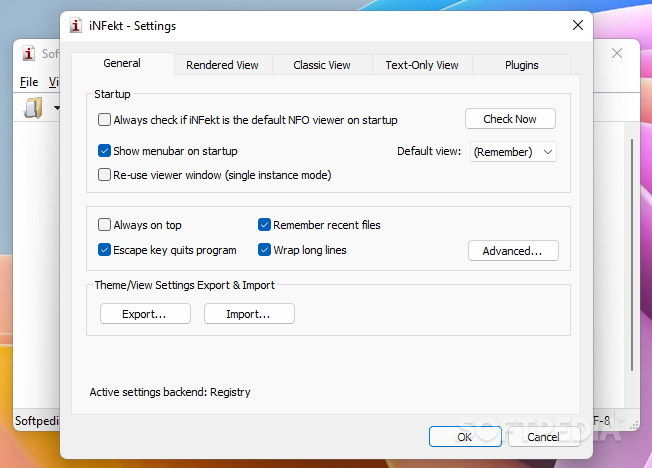Expand the open-file dropdown arrow in toolbar
The width and height of the screenshot is (652, 468).
tap(57, 108)
